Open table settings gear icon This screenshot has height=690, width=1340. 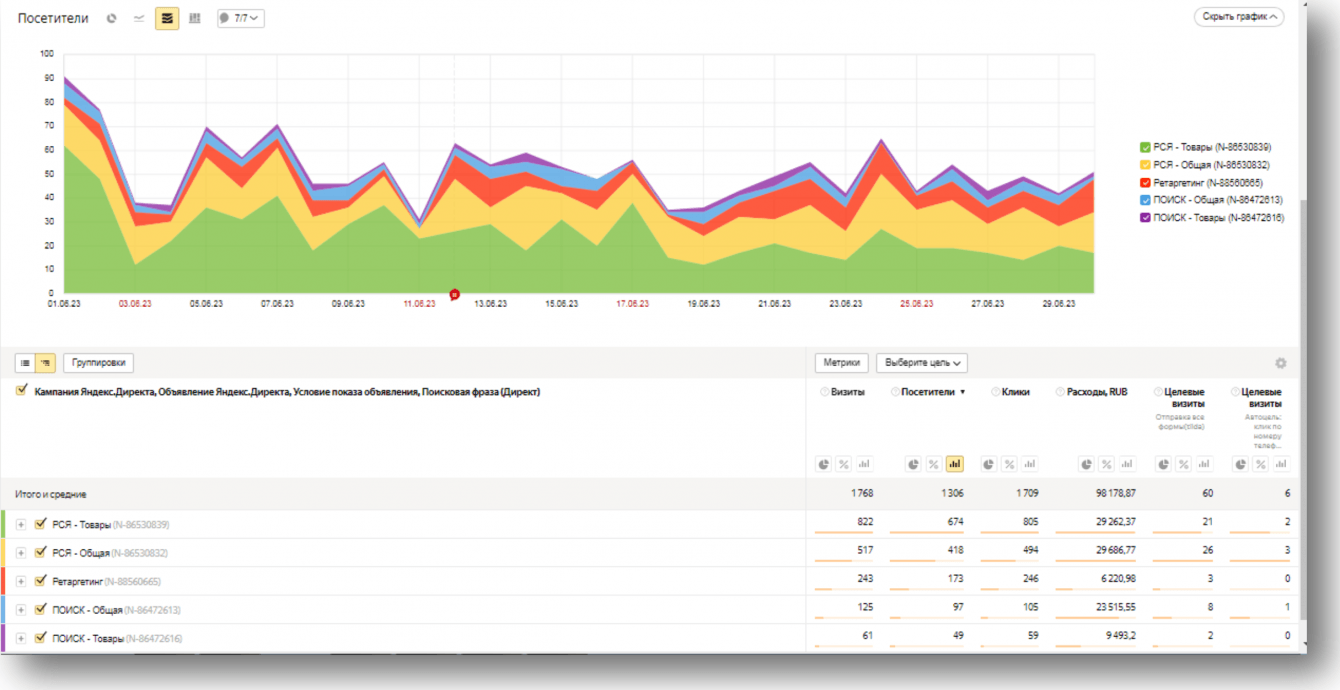[x=1280, y=364]
